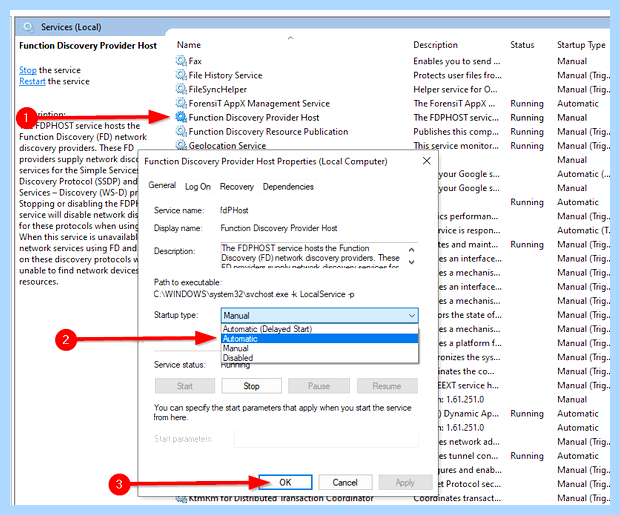620x515 pixels.
Task: Click the Start service button
Action: pyautogui.click(x=185, y=386)
